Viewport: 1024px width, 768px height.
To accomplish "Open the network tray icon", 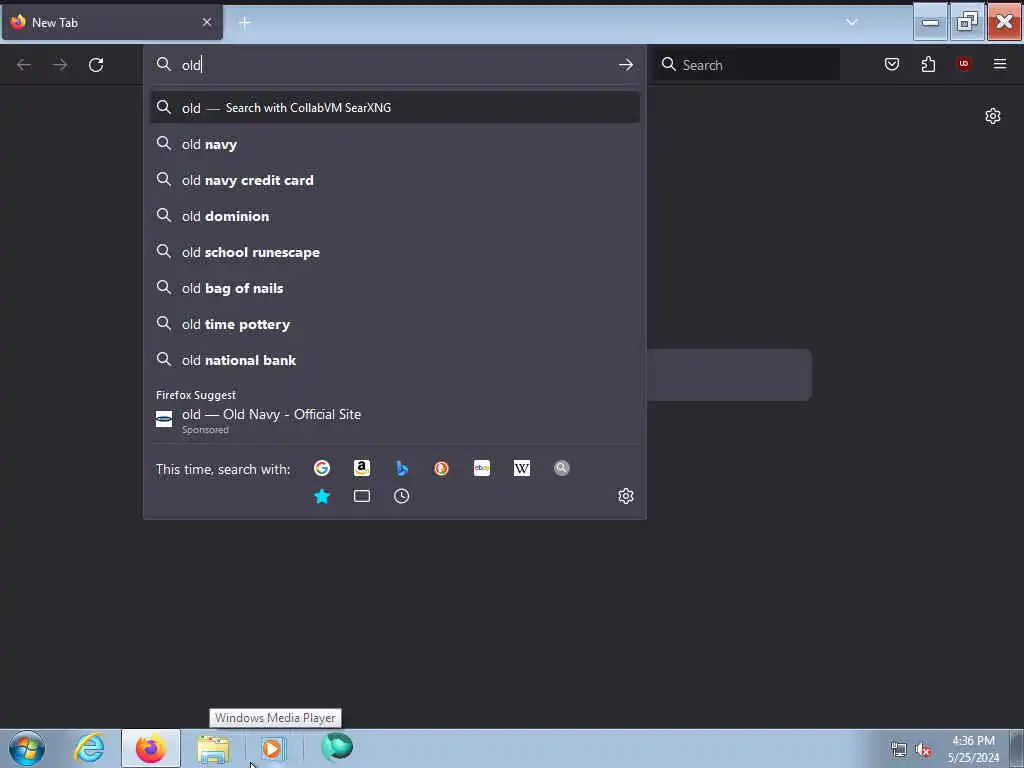I will (x=899, y=750).
